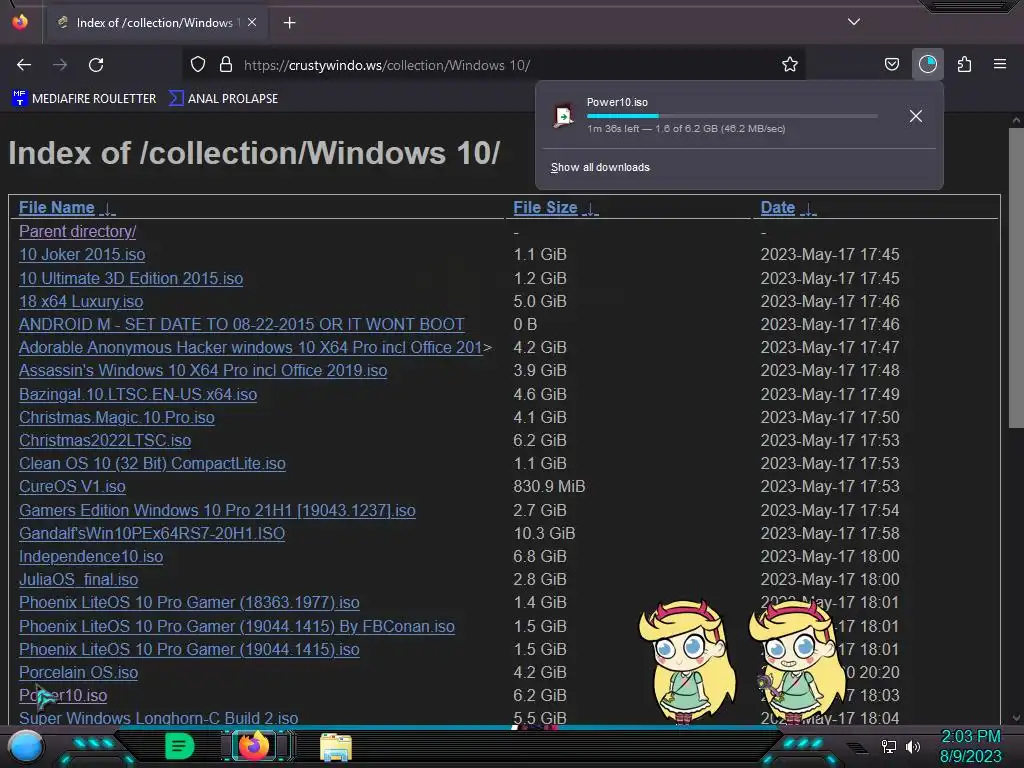Download Gamers Edition Windows 10 Pro 21H1 ISO
The width and height of the screenshot is (1024, 768).
[217, 510]
